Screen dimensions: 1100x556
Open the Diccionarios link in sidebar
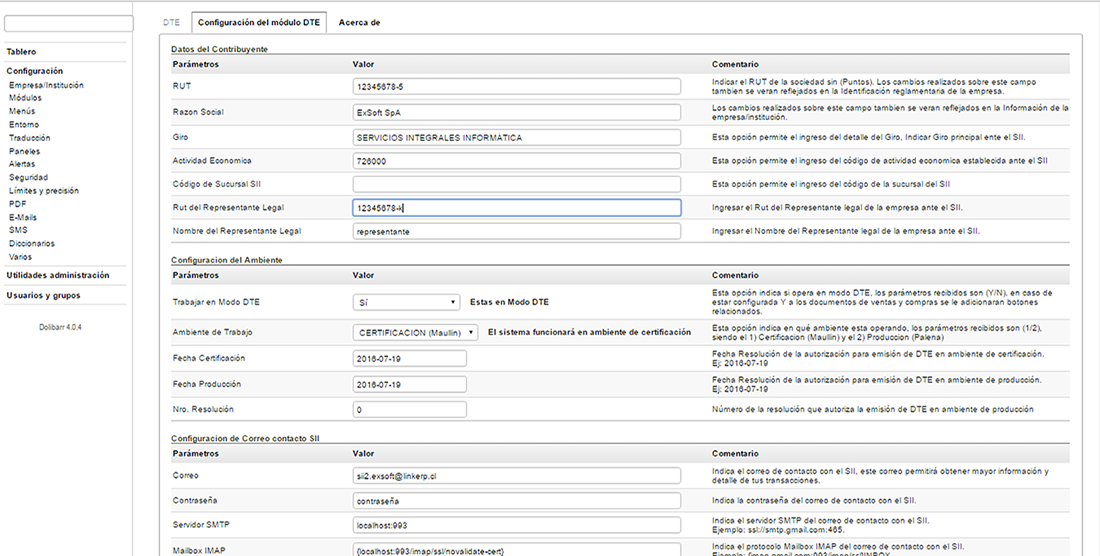point(32,243)
